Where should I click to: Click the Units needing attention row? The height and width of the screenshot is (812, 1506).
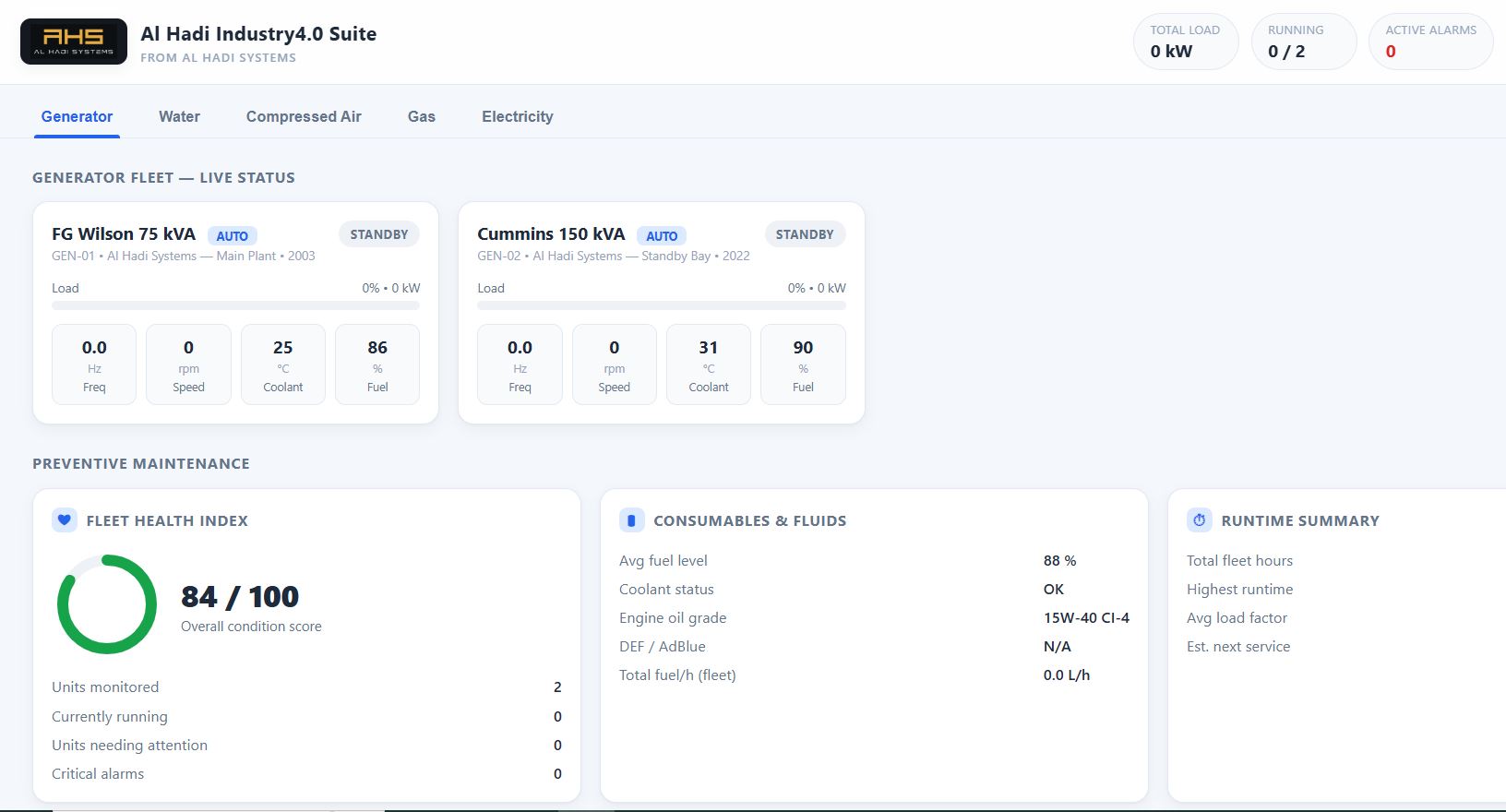[x=306, y=746]
